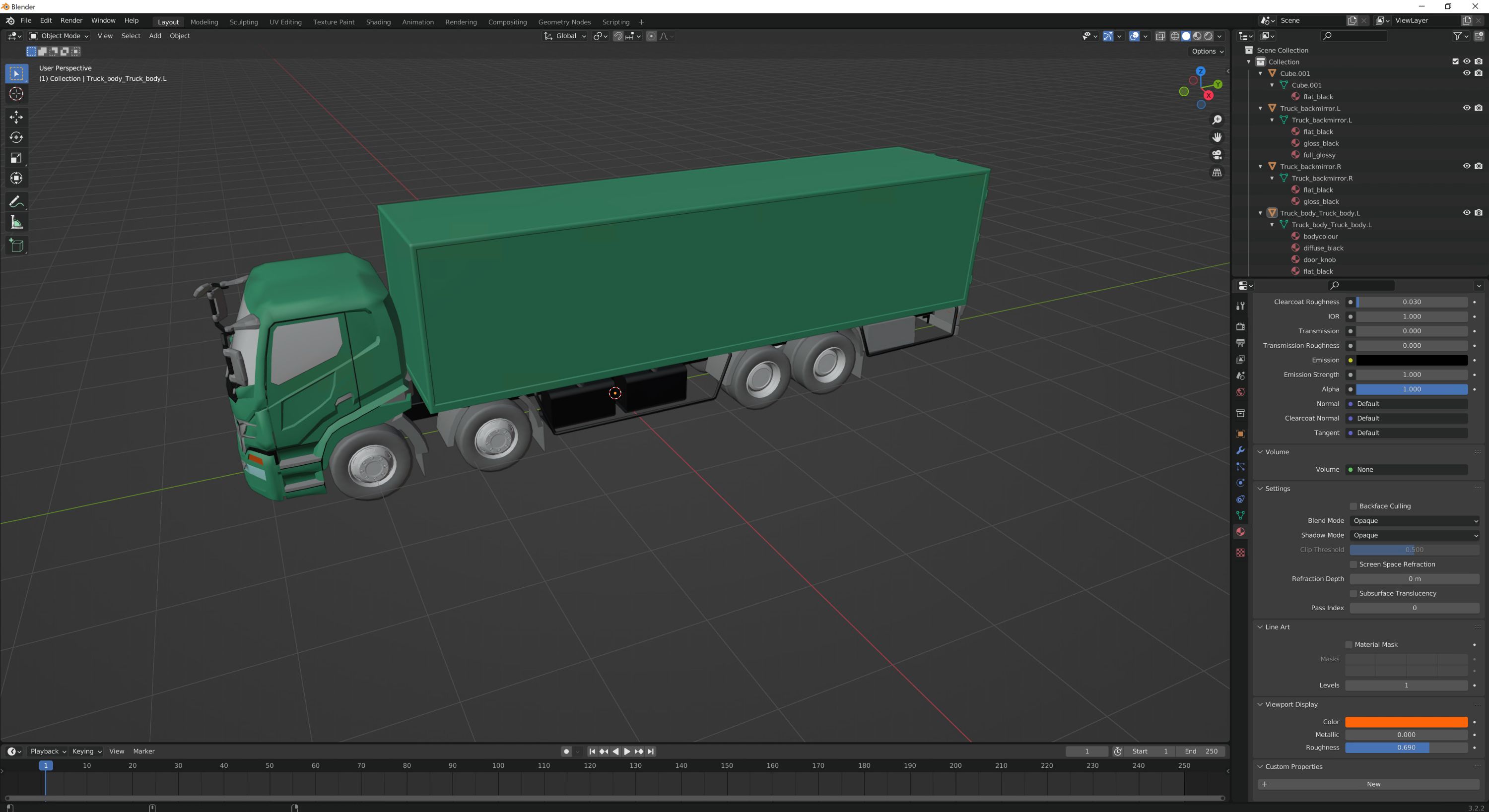
Task: Hide Truck_backmirror.R with its eye icon
Action: pyautogui.click(x=1467, y=166)
